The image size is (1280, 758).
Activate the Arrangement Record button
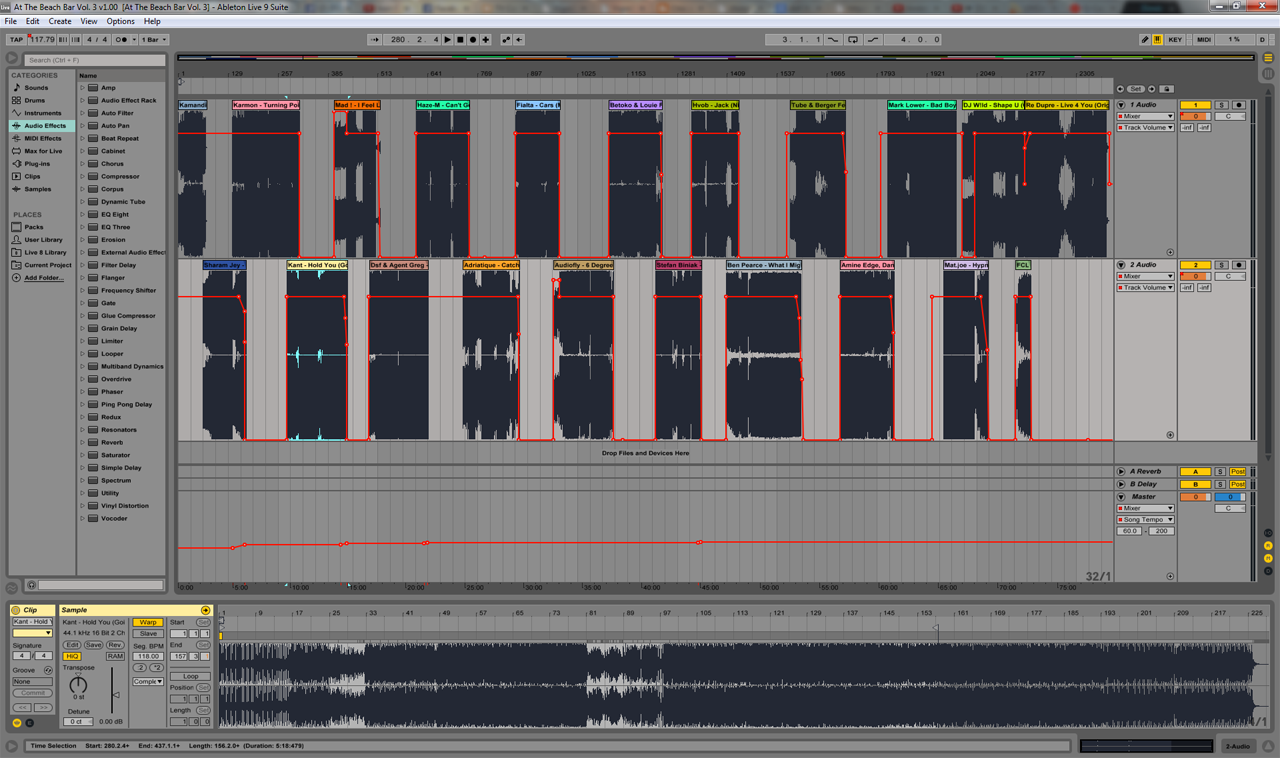click(473, 40)
